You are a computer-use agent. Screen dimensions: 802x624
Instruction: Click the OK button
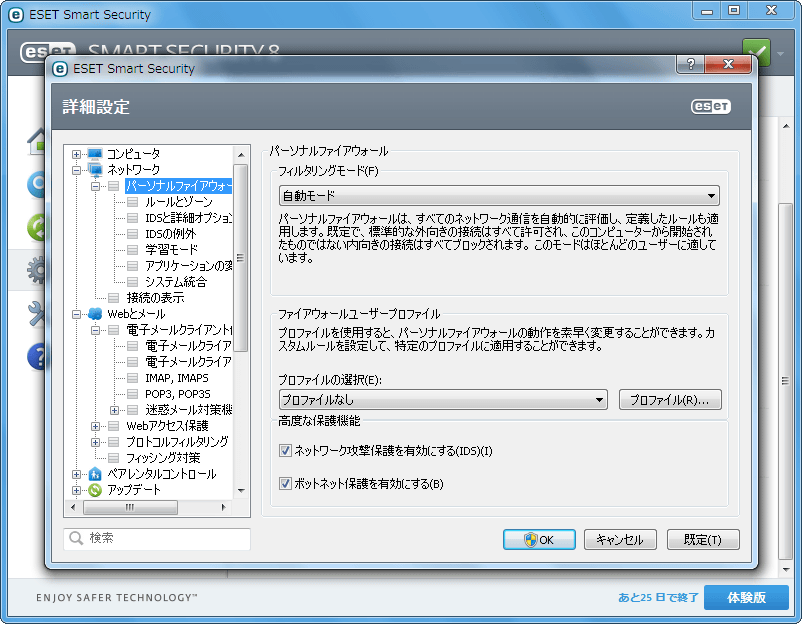point(539,540)
